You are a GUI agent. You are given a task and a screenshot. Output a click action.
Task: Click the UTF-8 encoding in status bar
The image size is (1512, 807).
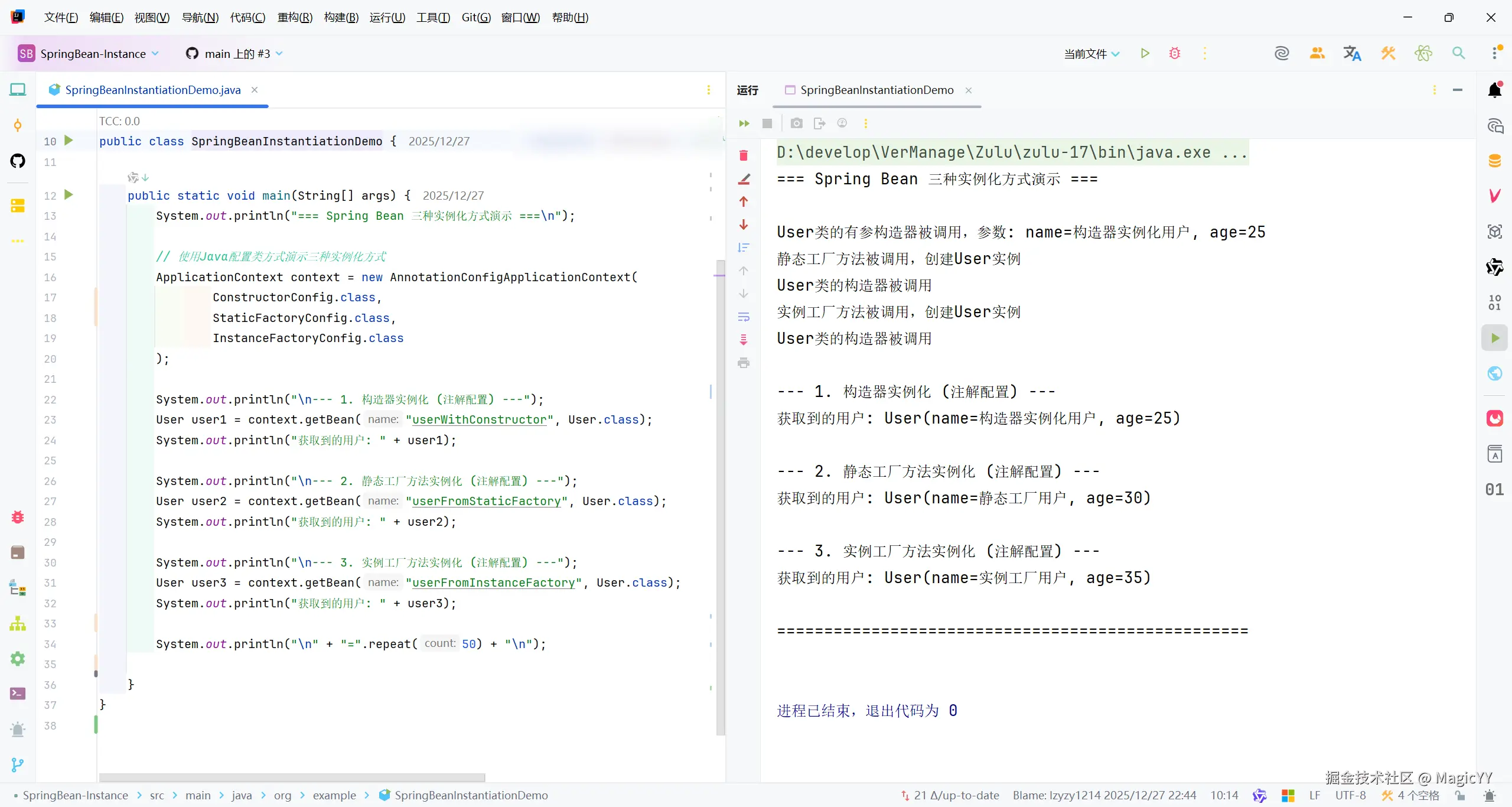(x=1350, y=795)
